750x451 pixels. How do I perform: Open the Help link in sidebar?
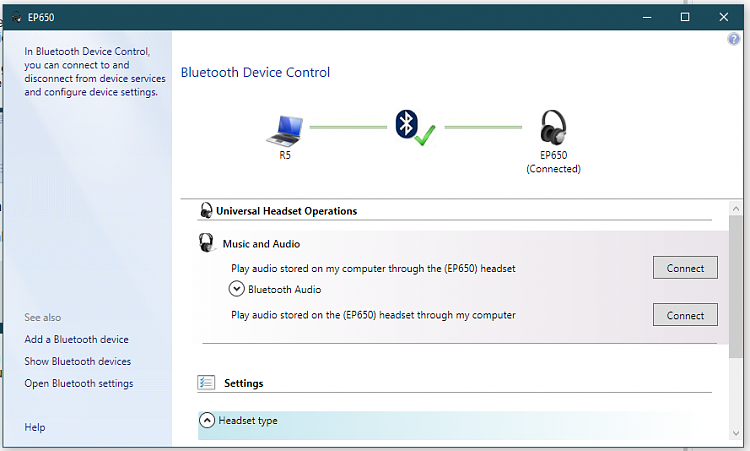pyautogui.click(x=35, y=427)
